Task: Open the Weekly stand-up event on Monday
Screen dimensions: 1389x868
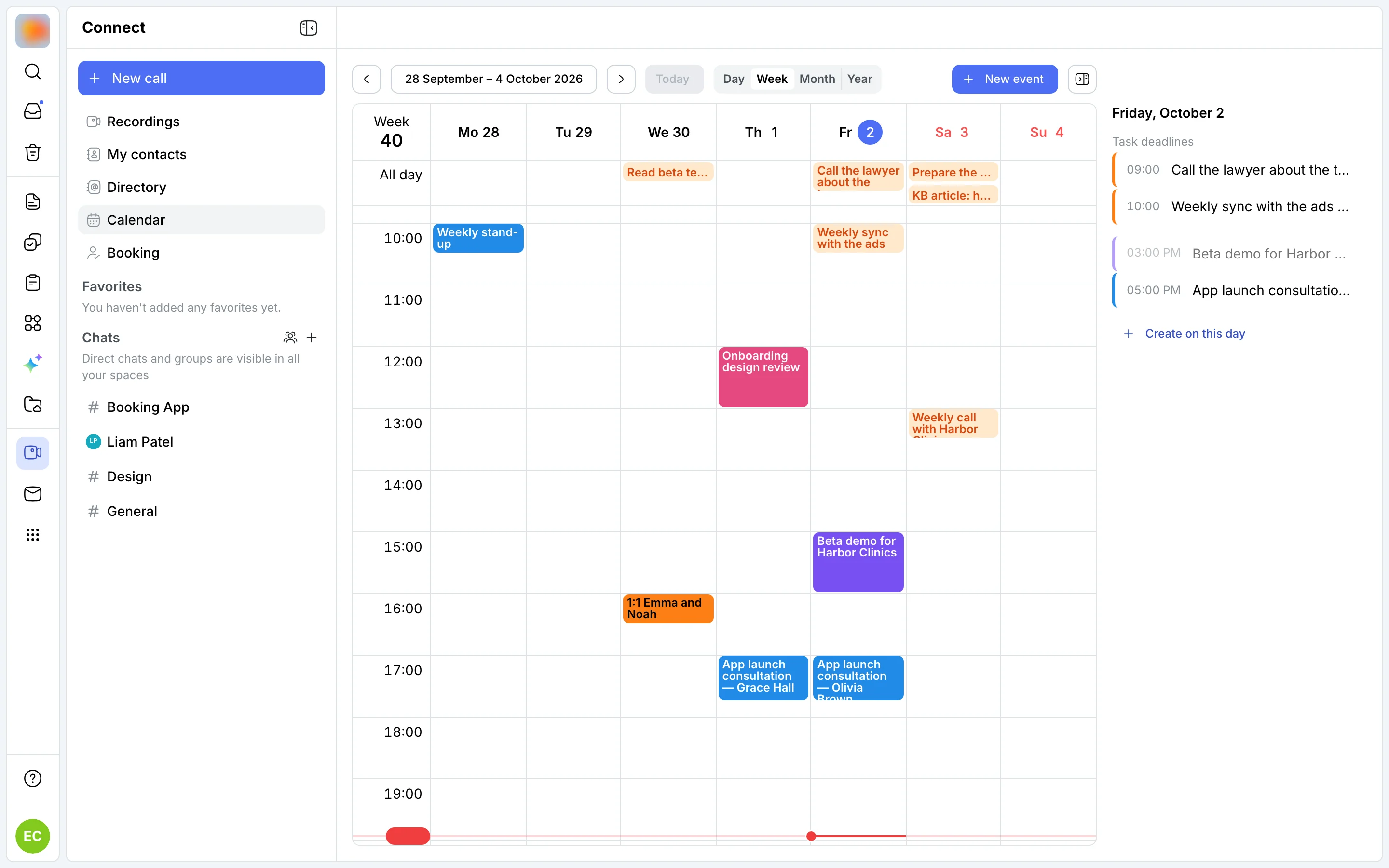Action: click(x=478, y=238)
